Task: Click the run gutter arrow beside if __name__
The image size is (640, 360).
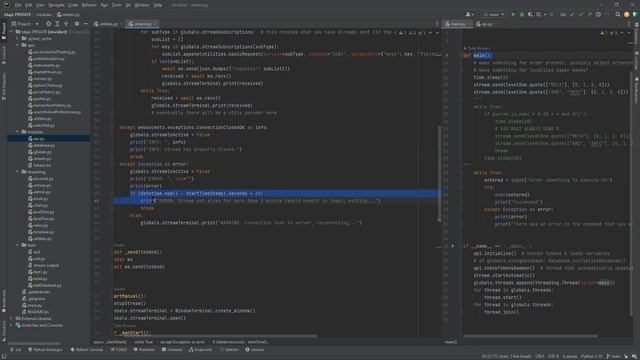Action: (453, 246)
